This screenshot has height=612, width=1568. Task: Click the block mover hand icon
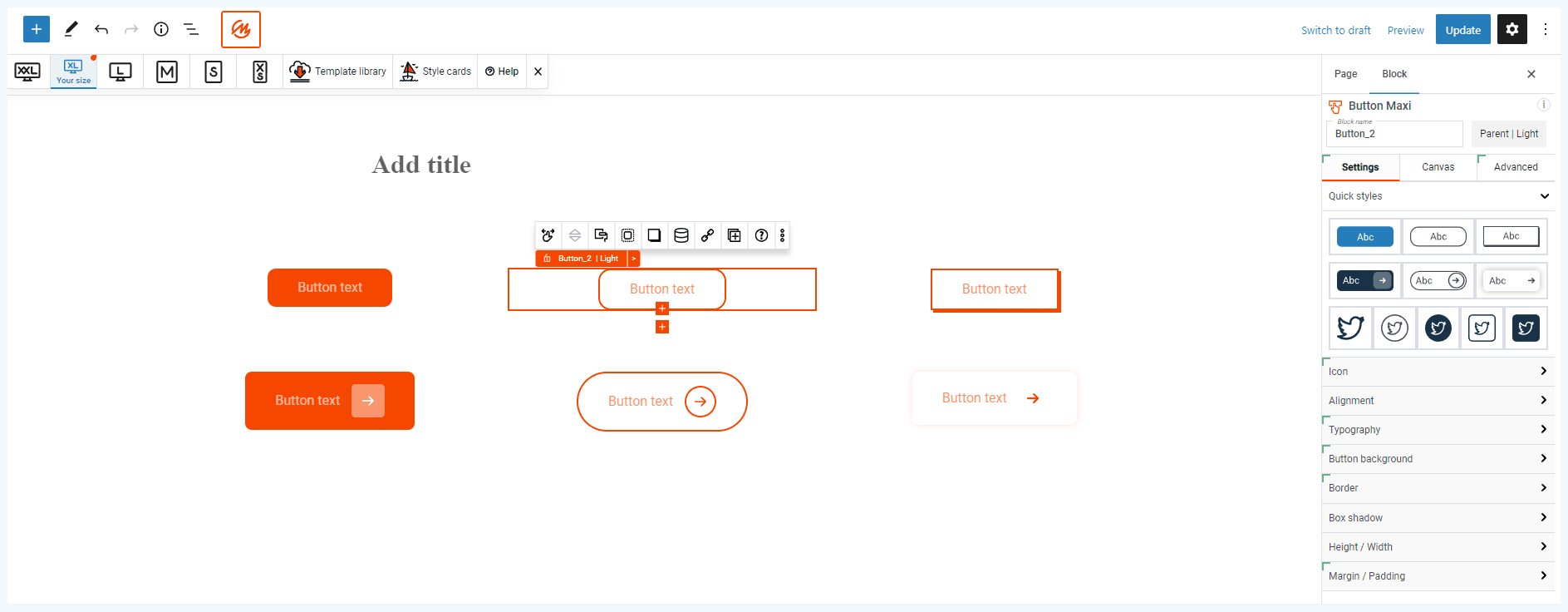point(548,235)
